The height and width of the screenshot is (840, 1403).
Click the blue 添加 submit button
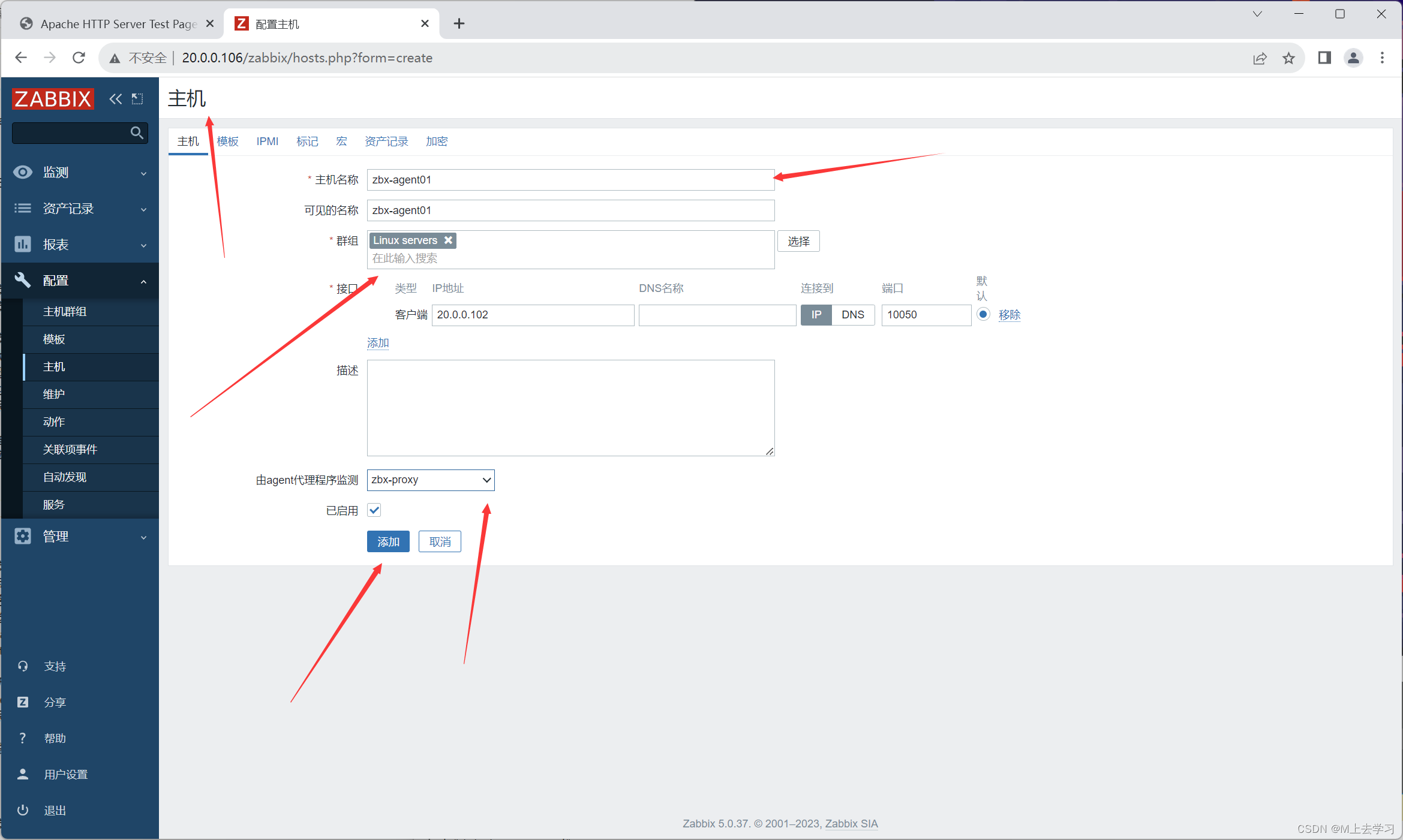pyautogui.click(x=388, y=541)
